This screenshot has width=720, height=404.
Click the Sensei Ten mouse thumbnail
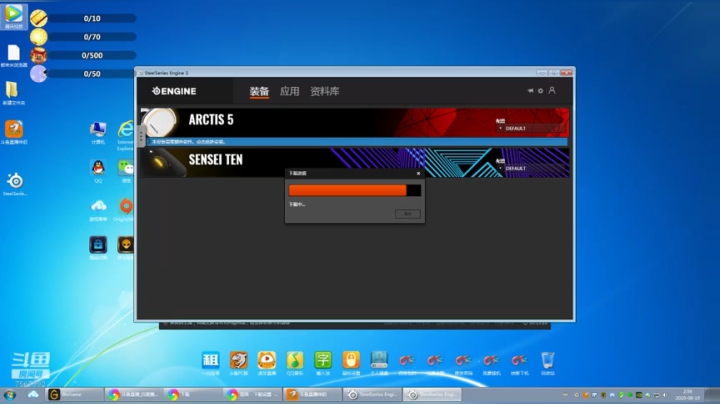tap(165, 163)
